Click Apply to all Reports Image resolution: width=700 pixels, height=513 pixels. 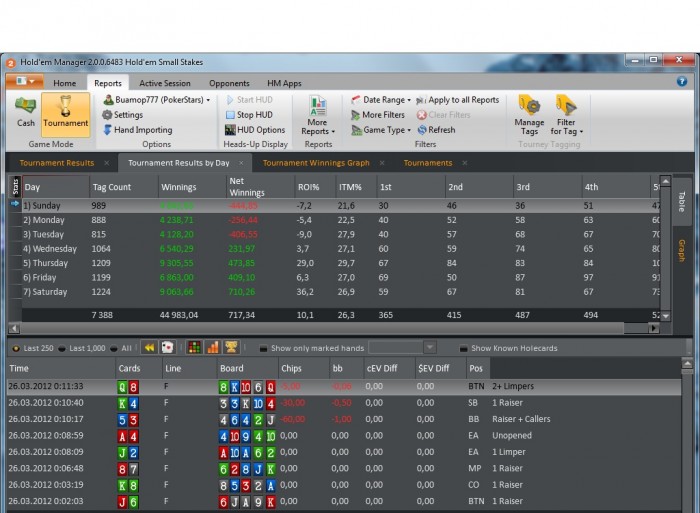pos(458,100)
